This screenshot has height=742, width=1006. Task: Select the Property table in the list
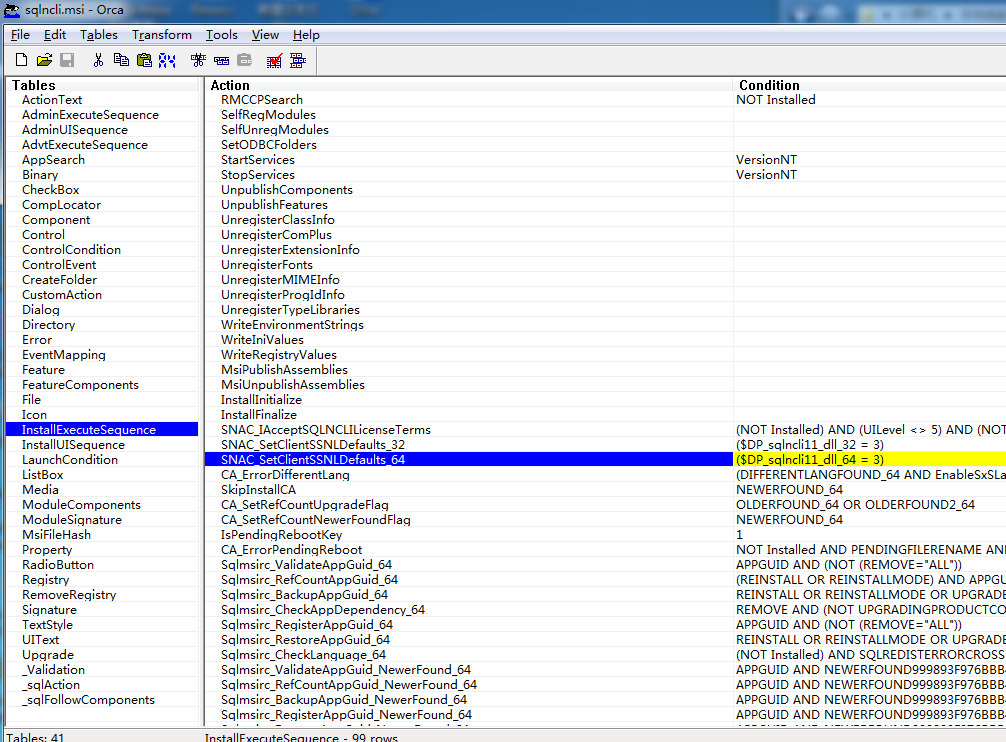click(47, 550)
